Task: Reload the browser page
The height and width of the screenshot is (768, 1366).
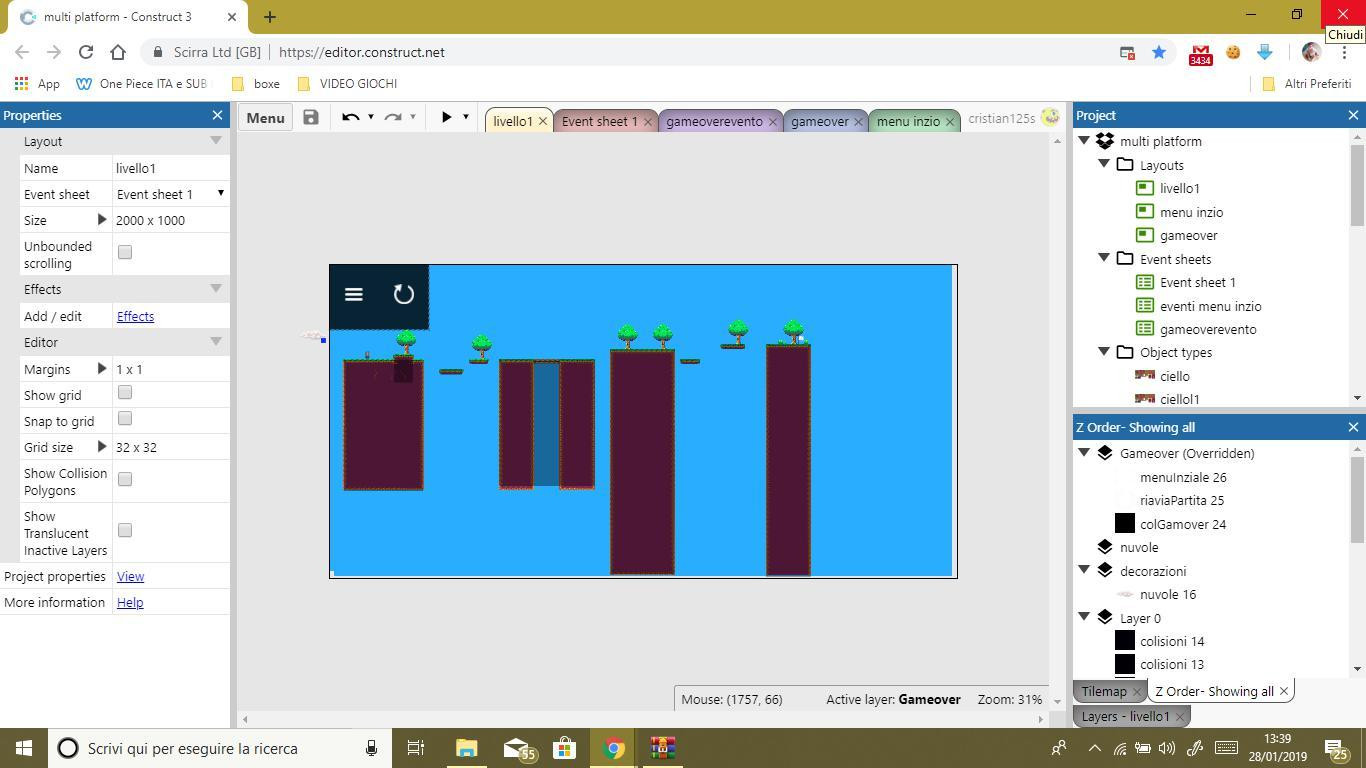Action: pyautogui.click(x=86, y=52)
